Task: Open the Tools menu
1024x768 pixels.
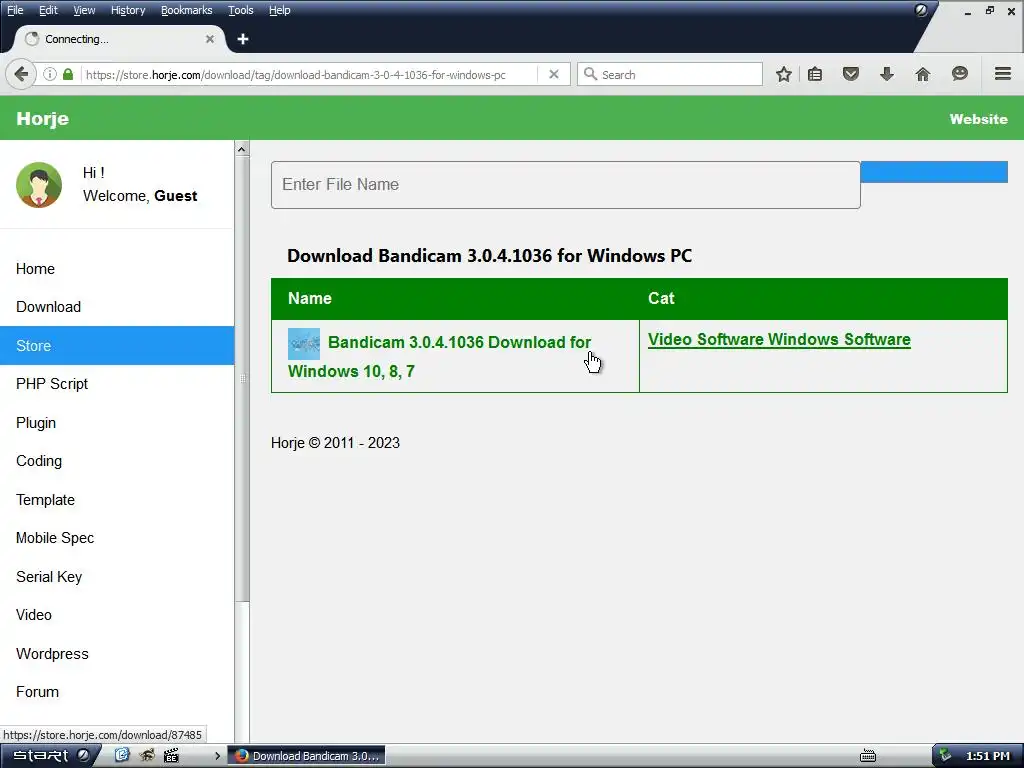Action: coord(240,10)
